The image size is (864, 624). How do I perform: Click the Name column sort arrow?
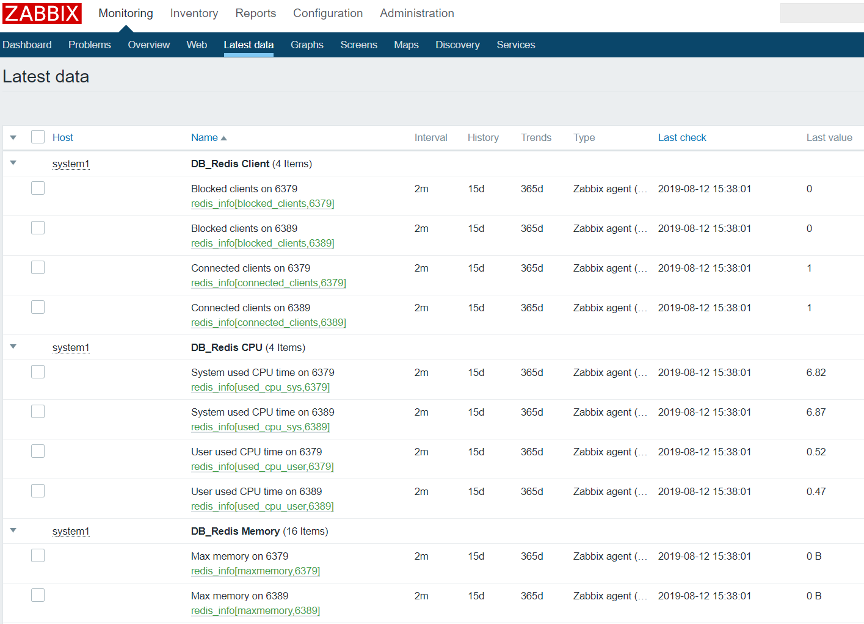(224, 138)
